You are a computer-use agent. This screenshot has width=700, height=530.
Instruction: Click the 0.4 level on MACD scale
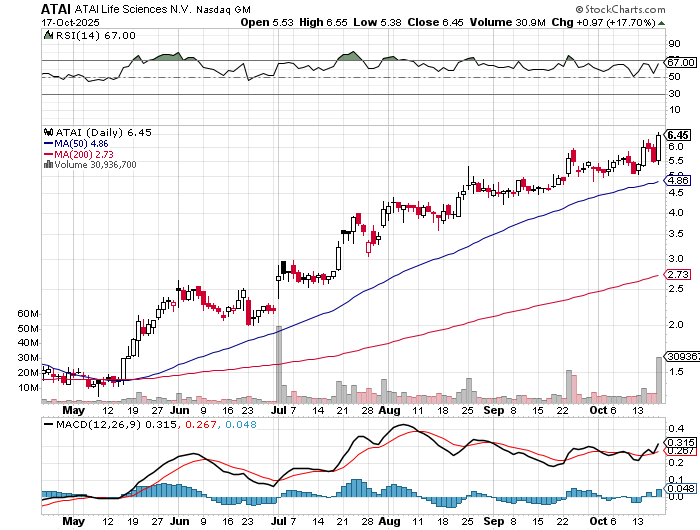coord(676,429)
